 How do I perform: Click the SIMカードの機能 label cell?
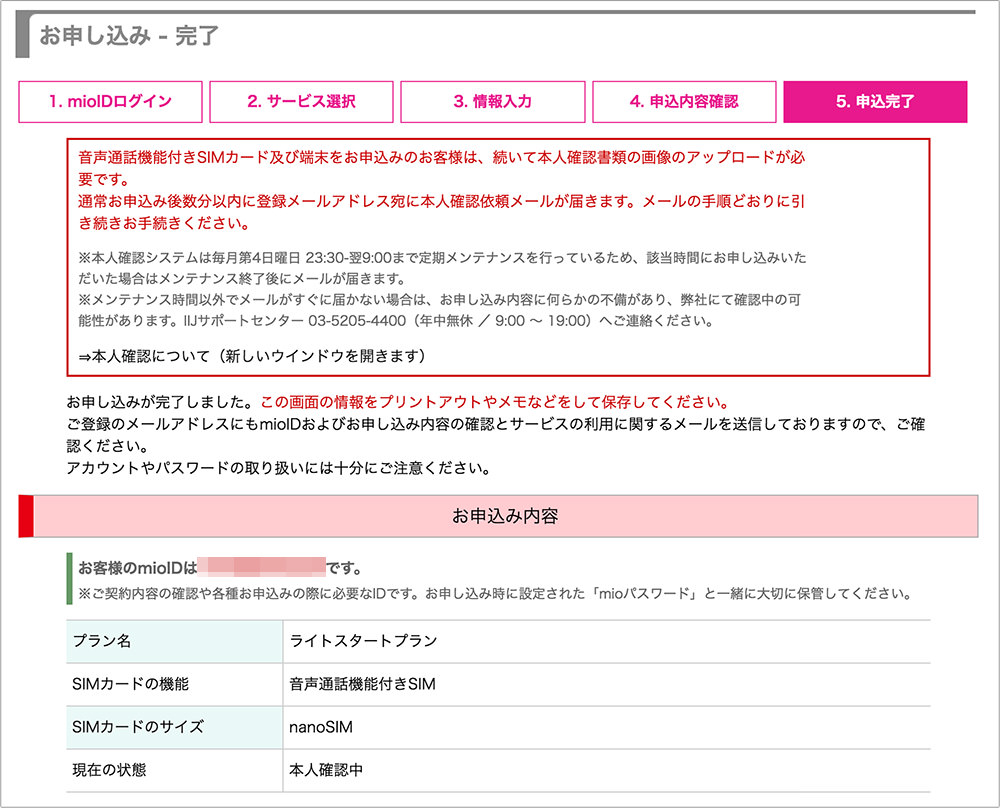coord(174,684)
